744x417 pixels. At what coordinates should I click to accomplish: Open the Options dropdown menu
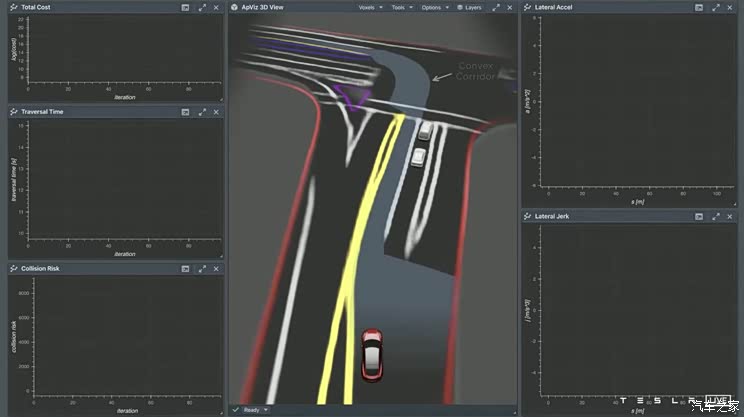coord(434,7)
